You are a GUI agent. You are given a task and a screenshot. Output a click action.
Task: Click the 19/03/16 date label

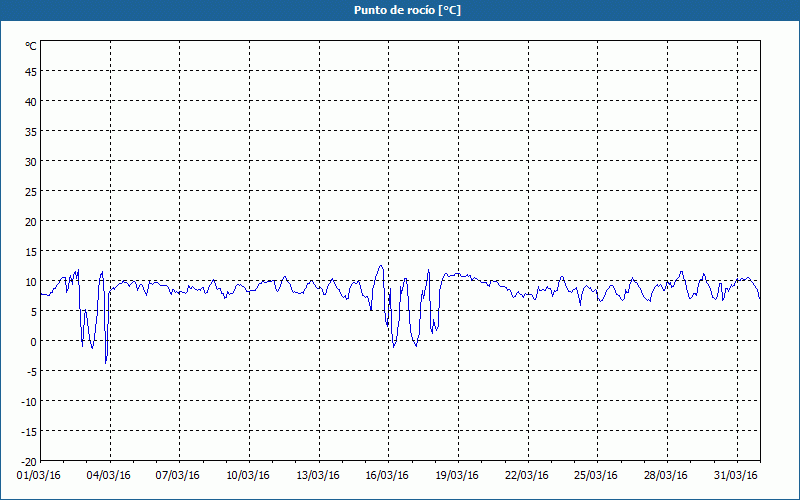point(457,476)
